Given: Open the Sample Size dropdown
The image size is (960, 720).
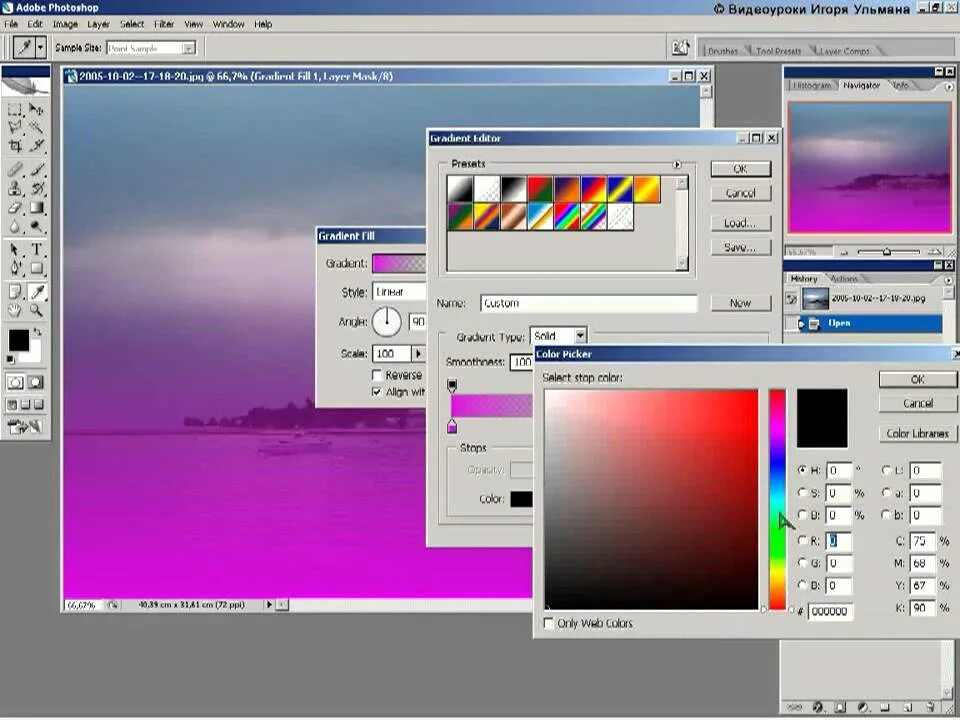Looking at the screenshot, I should point(189,48).
